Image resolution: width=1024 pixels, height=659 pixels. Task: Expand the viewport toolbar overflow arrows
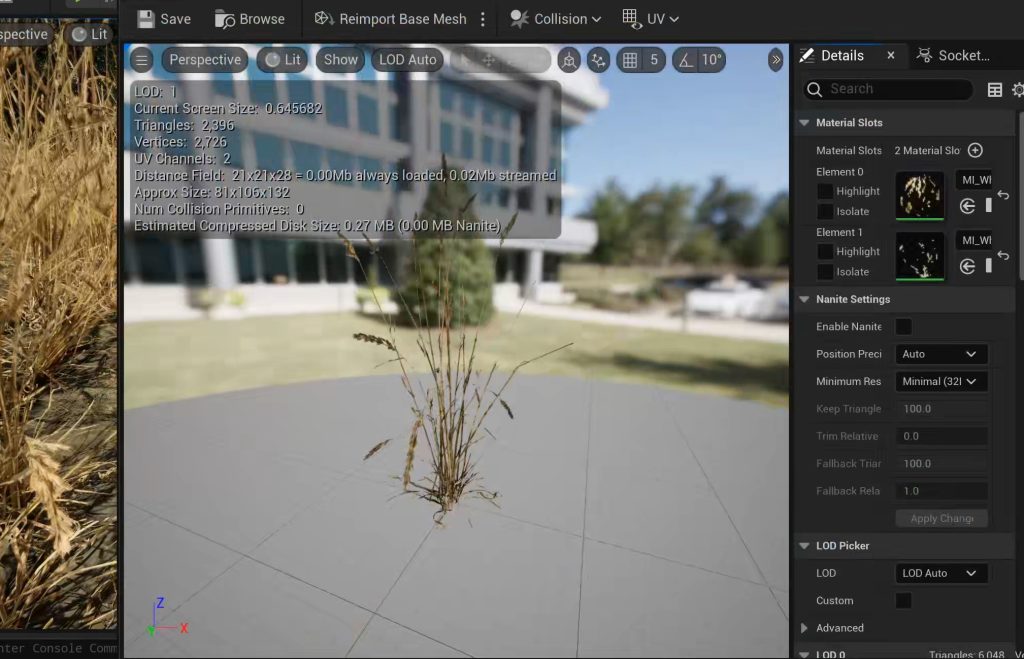pyautogui.click(x=776, y=60)
